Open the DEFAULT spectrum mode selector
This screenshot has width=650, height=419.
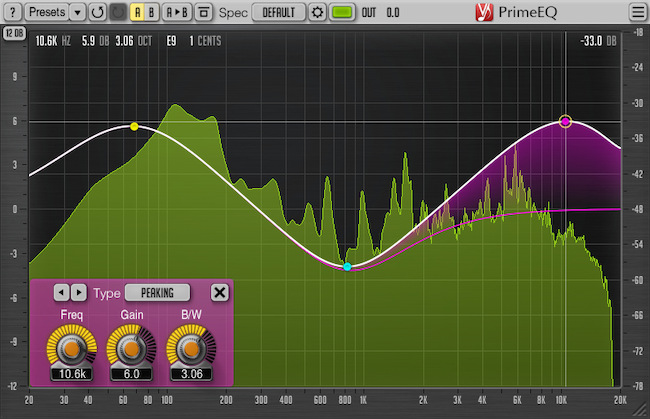click(279, 12)
